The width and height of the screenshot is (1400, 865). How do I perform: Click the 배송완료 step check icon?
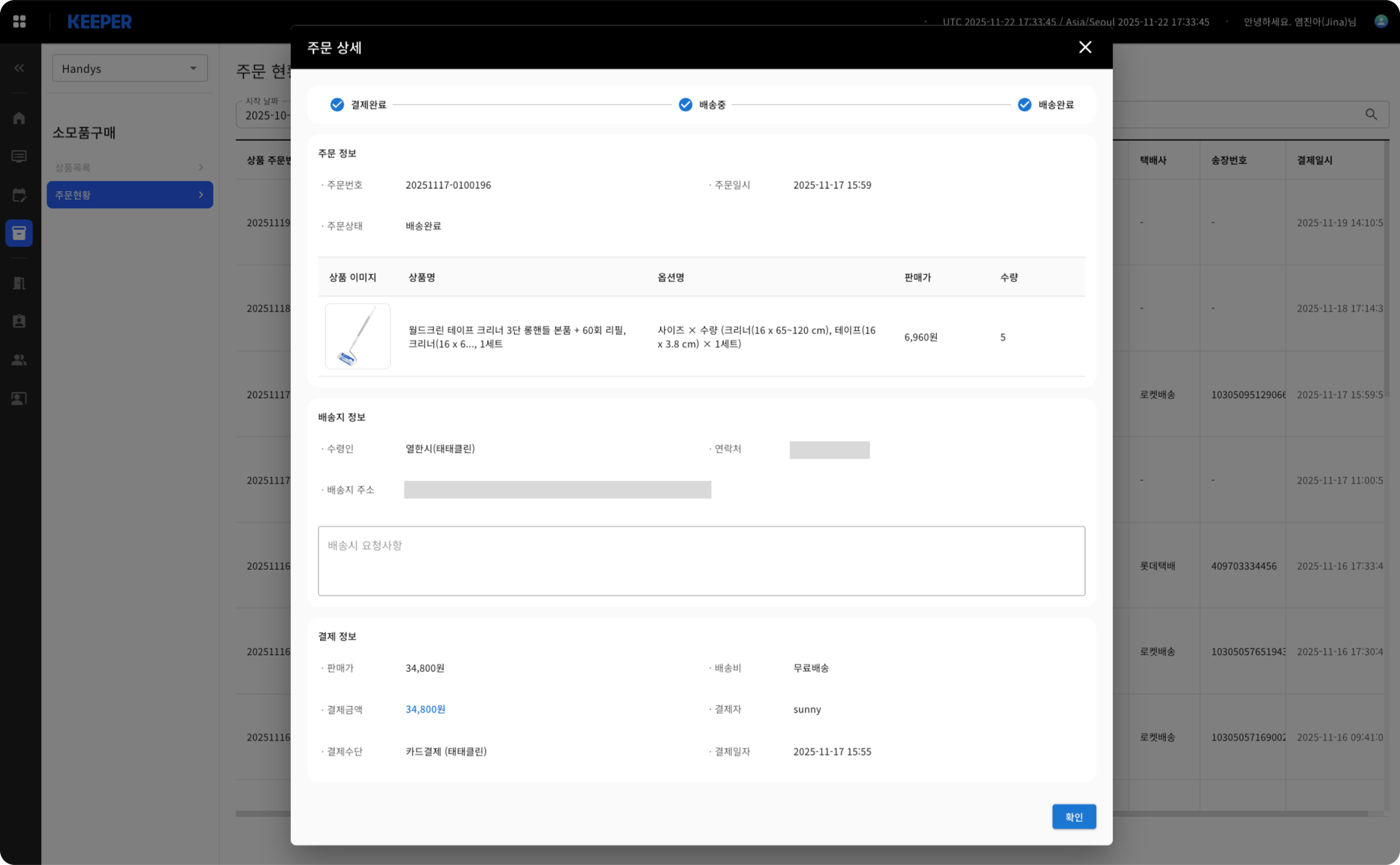[1024, 104]
